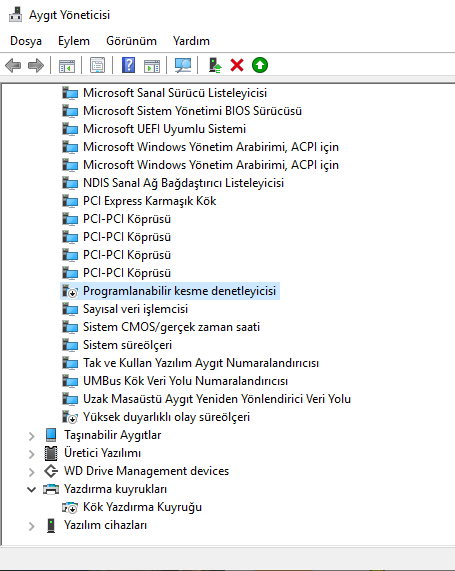Open the Eylem menu
The width and height of the screenshot is (455, 571).
point(74,41)
